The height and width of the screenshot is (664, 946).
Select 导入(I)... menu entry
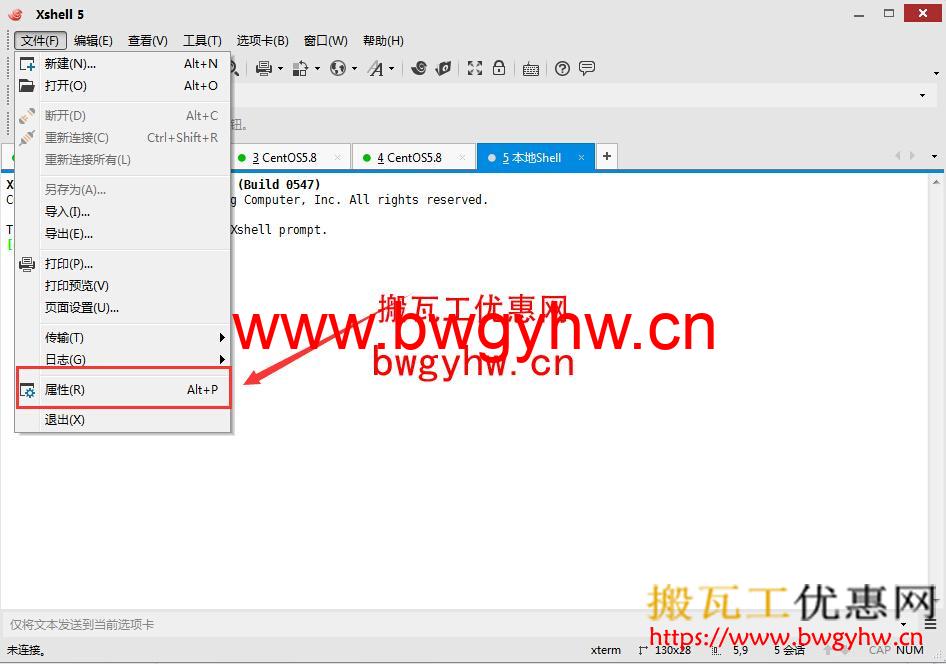122,212
